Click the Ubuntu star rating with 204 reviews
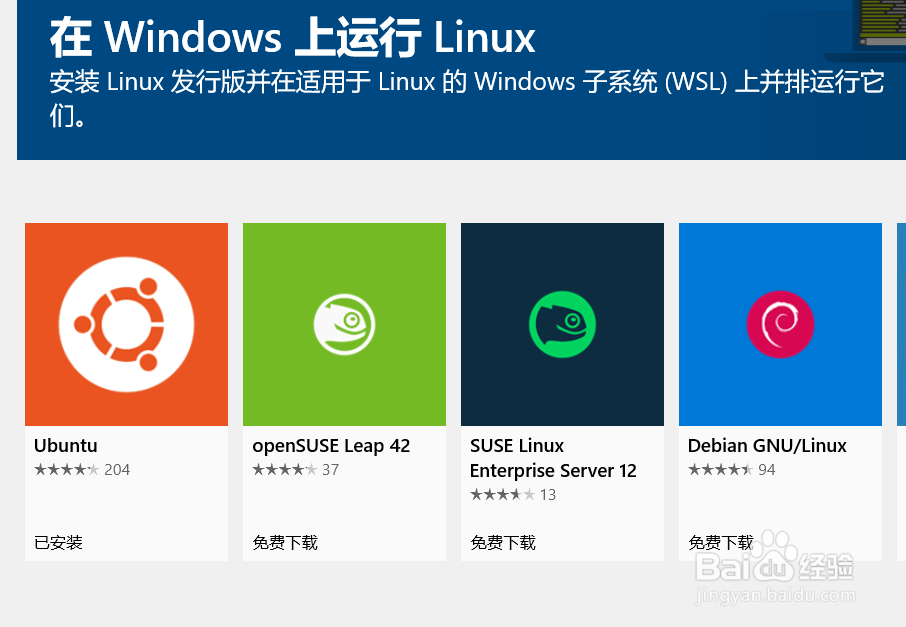The image size is (906, 627). 82,470
